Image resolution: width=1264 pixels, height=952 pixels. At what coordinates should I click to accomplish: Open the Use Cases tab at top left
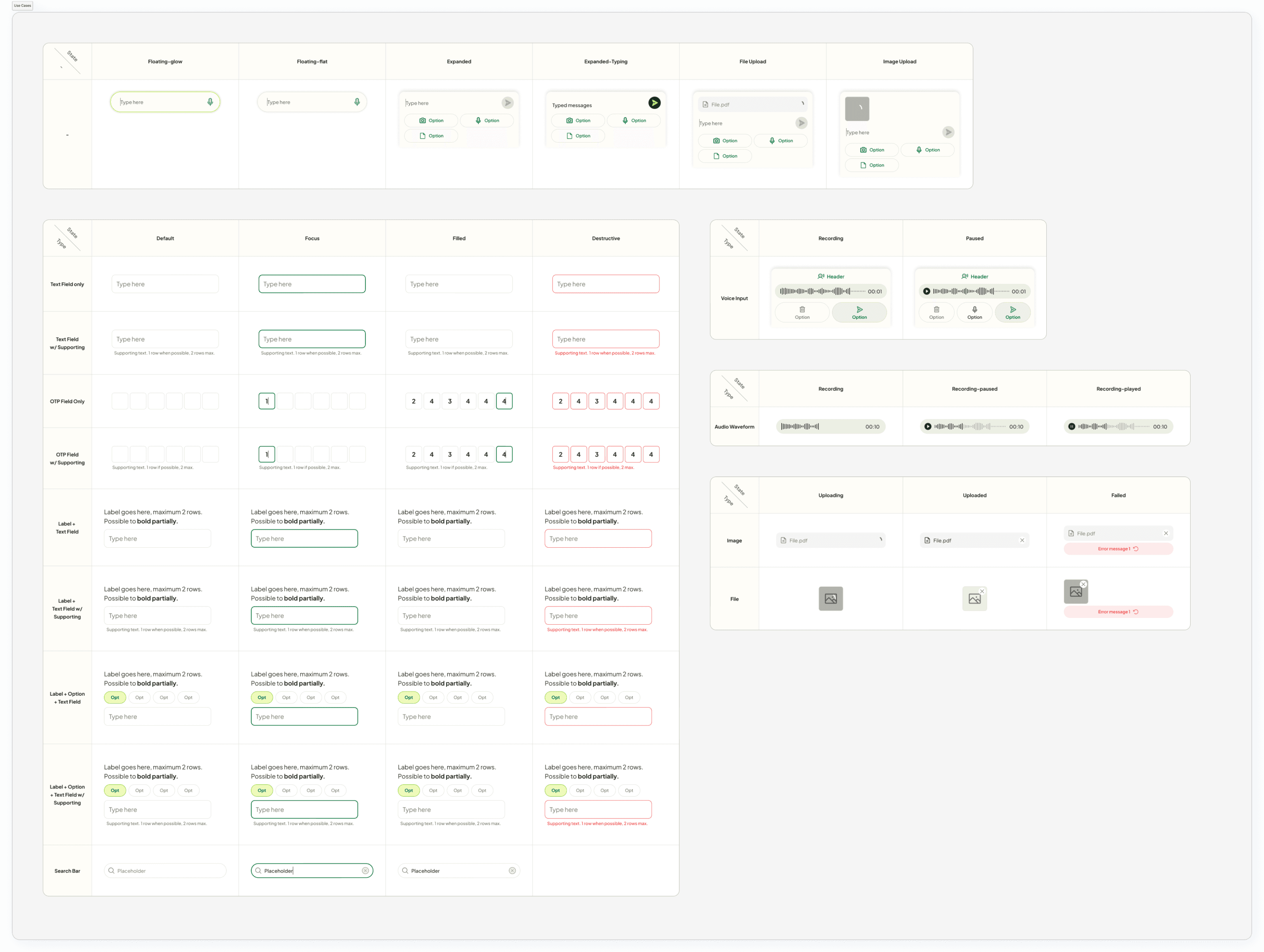(22, 6)
